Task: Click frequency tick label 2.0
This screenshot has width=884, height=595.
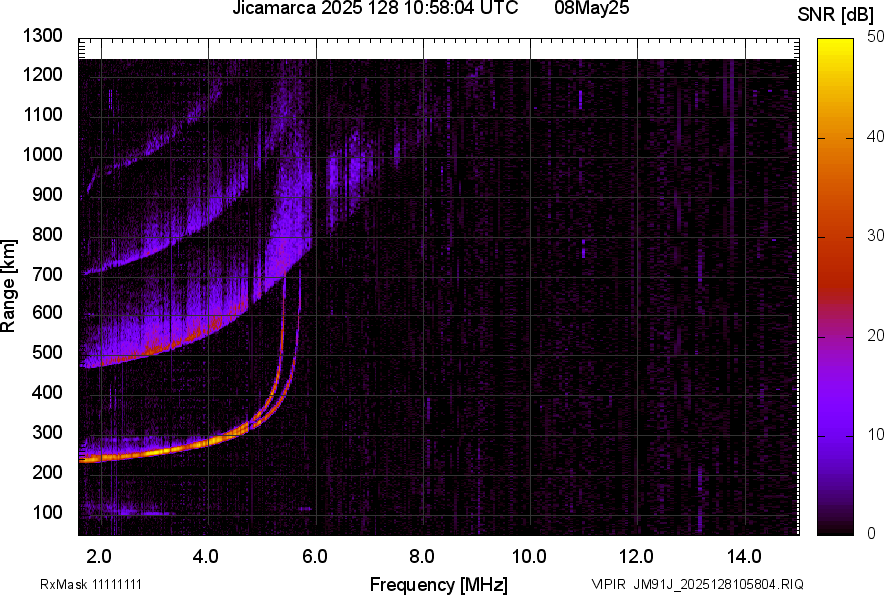Action: (x=98, y=557)
